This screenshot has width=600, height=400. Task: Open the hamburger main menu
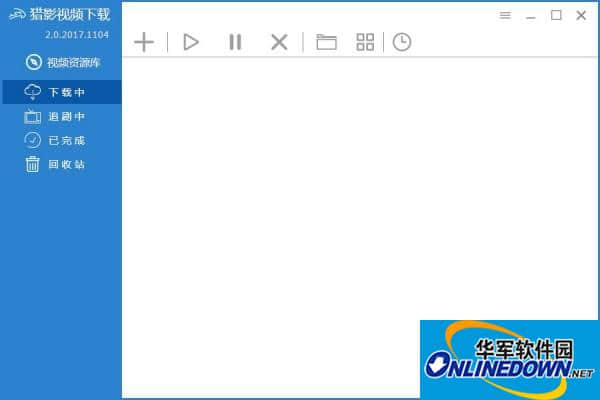click(x=505, y=15)
